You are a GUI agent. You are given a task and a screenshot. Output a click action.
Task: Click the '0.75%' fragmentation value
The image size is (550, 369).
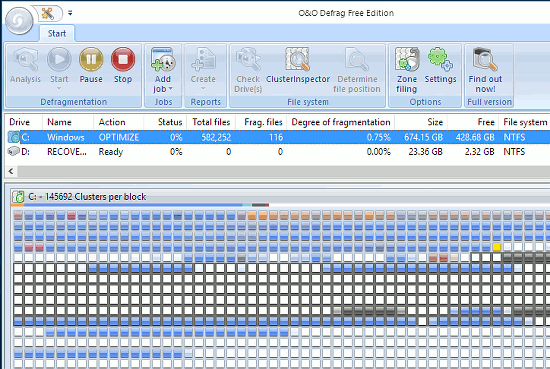(379, 137)
